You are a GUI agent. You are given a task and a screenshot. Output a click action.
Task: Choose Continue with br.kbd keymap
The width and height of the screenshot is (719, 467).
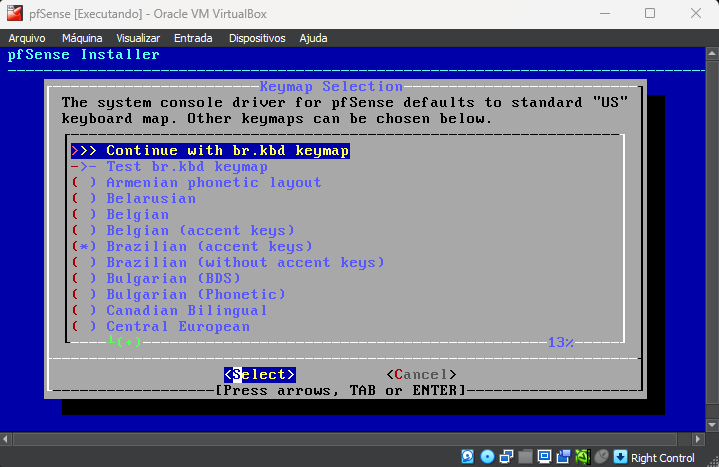(x=210, y=151)
